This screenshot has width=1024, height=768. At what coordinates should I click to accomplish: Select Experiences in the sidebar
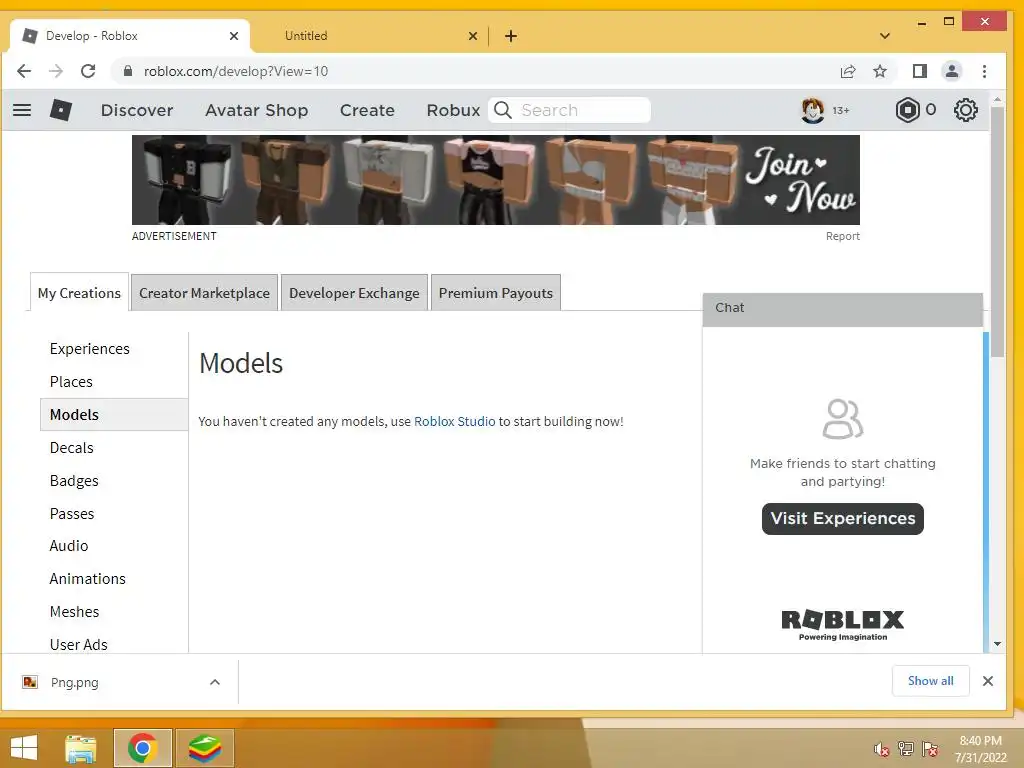pyautogui.click(x=89, y=349)
